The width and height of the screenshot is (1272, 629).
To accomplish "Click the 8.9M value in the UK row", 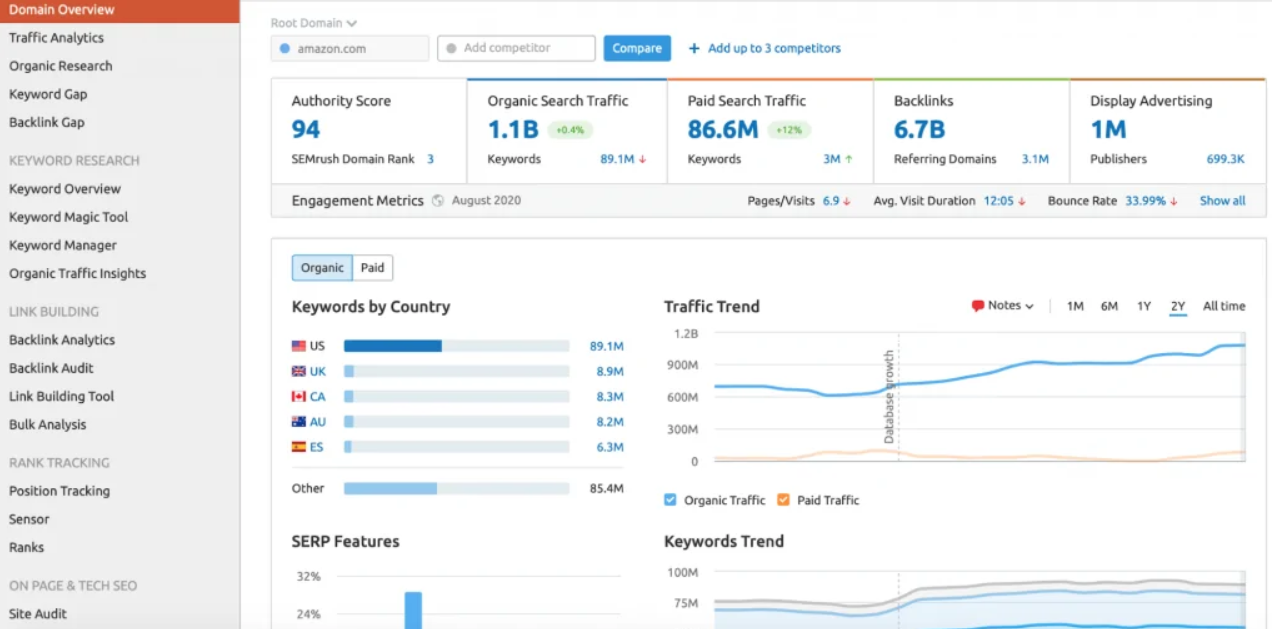I will pyautogui.click(x=609, y=371).
